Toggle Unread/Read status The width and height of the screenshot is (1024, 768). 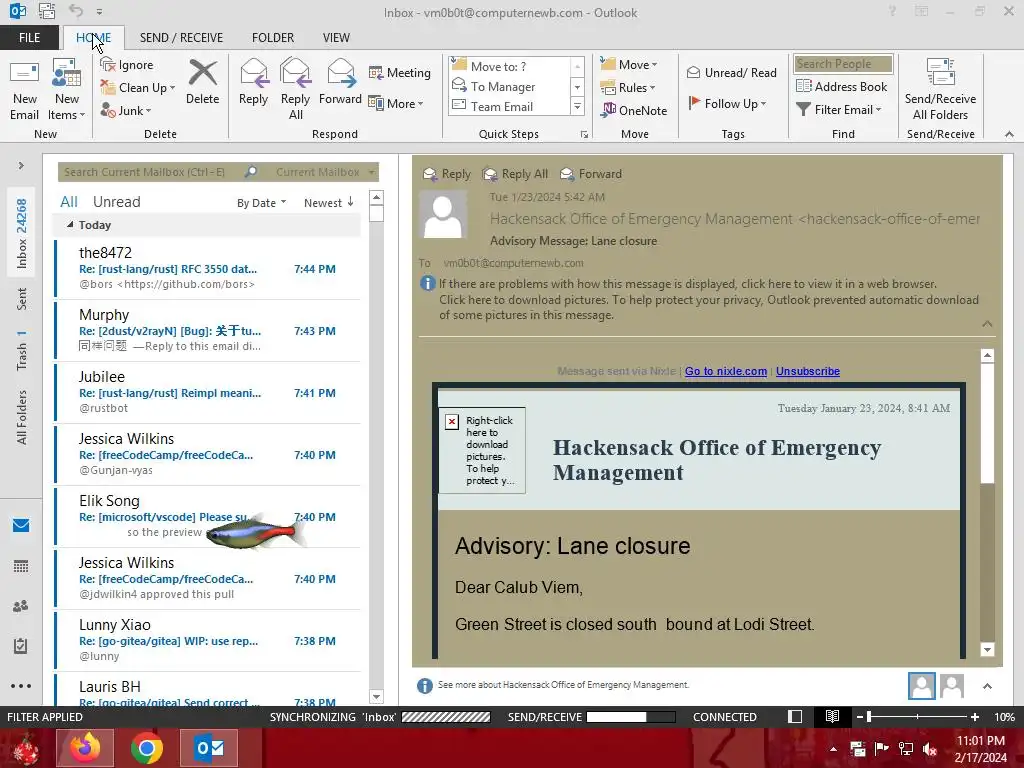tap(731, 72)
